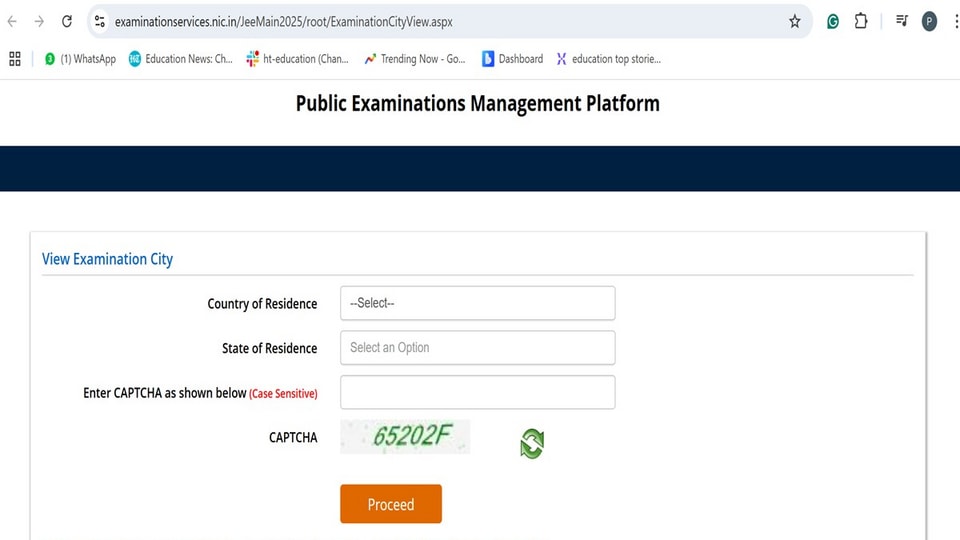Open the Education News bookmark

(181, 59)
